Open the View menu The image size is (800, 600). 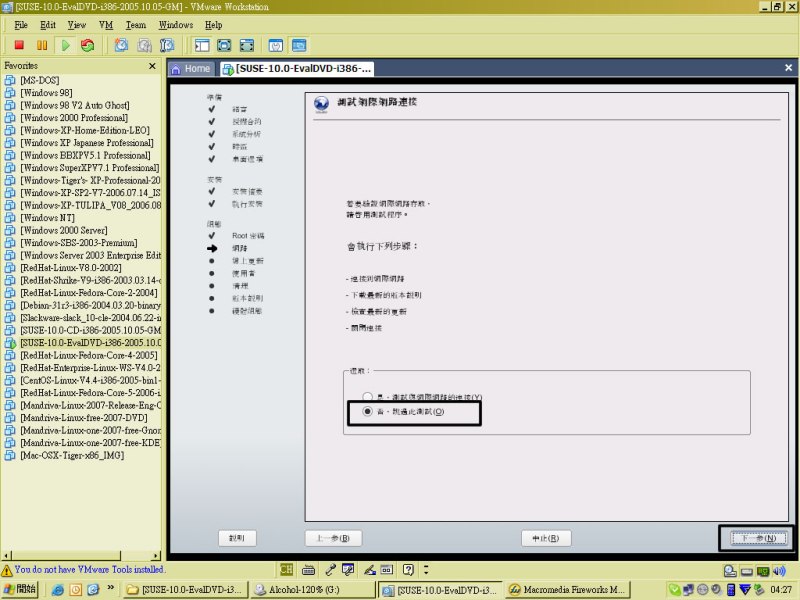(77, 25)
